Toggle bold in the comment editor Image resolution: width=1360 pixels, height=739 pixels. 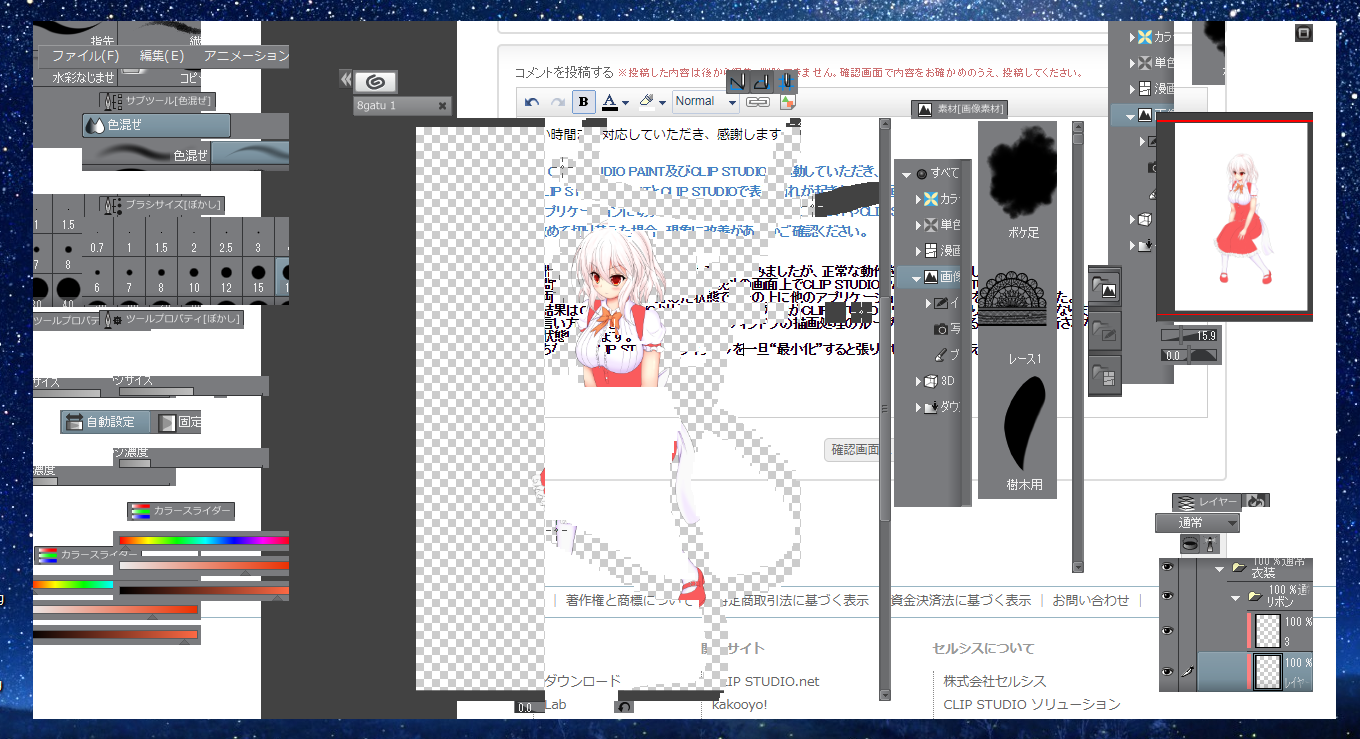point(584,102)
